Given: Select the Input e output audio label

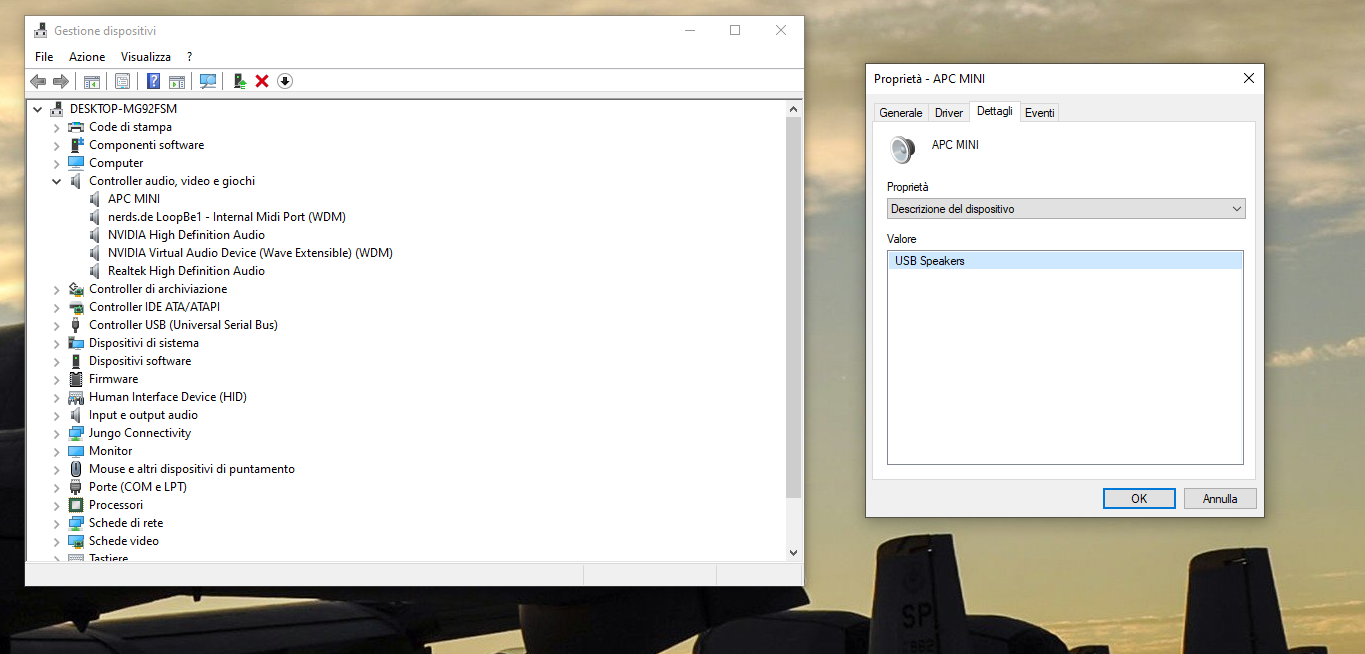Looking at the screenshot, I should pos(143,415).
